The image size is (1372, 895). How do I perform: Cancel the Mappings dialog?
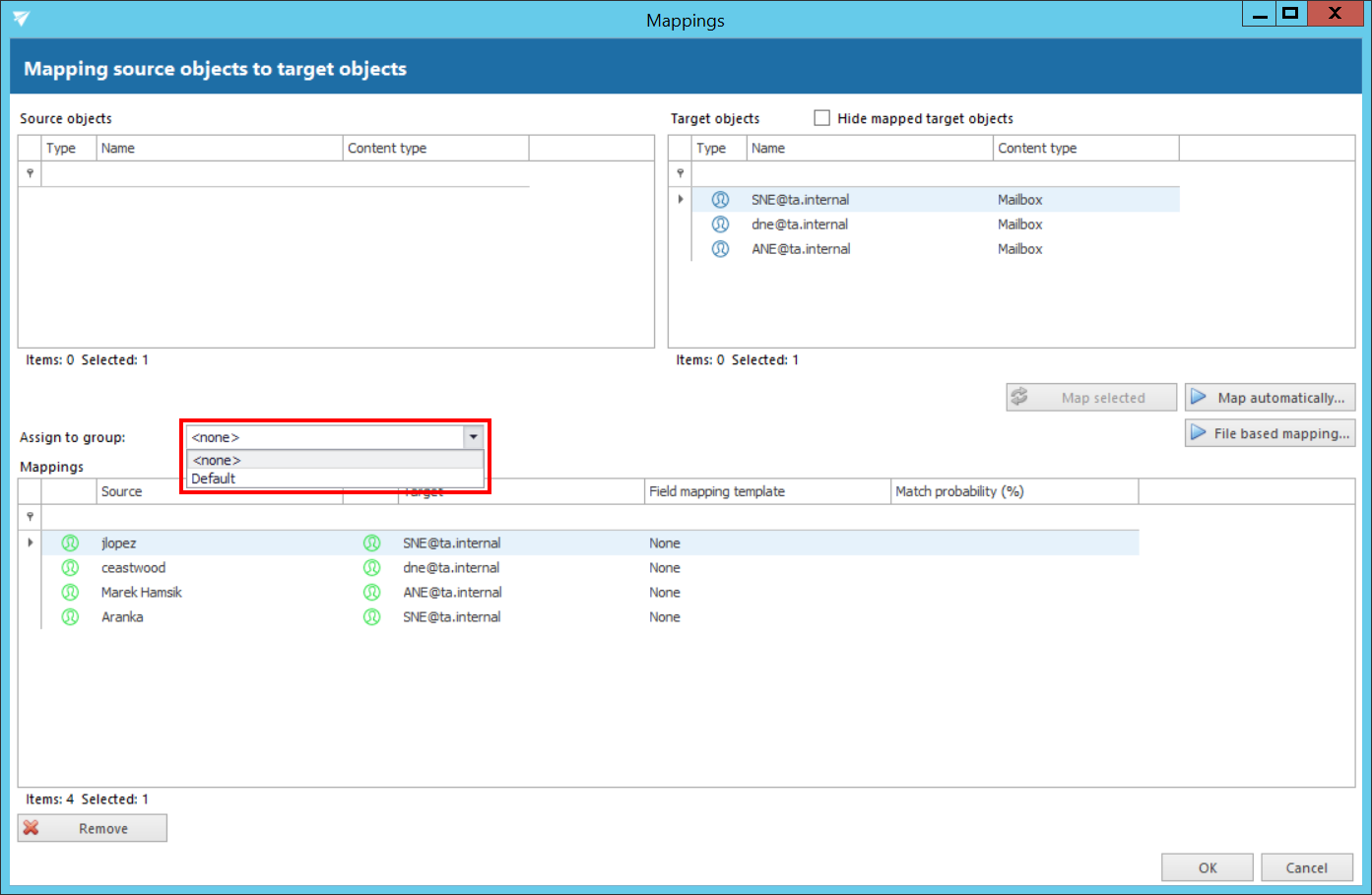(x=1306, y=867)
